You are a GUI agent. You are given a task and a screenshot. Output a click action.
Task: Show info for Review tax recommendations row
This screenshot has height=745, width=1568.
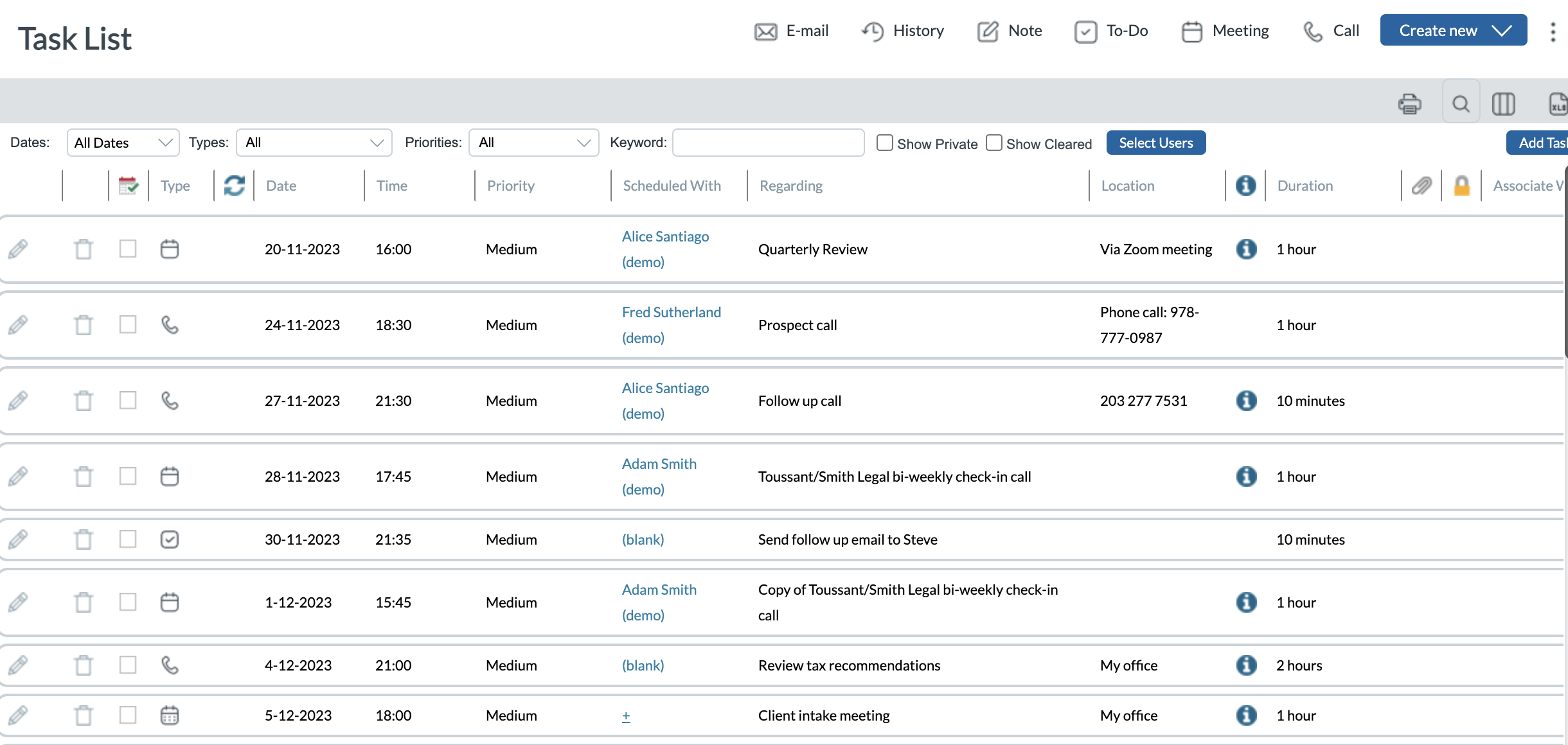(x=1246, y=665)
